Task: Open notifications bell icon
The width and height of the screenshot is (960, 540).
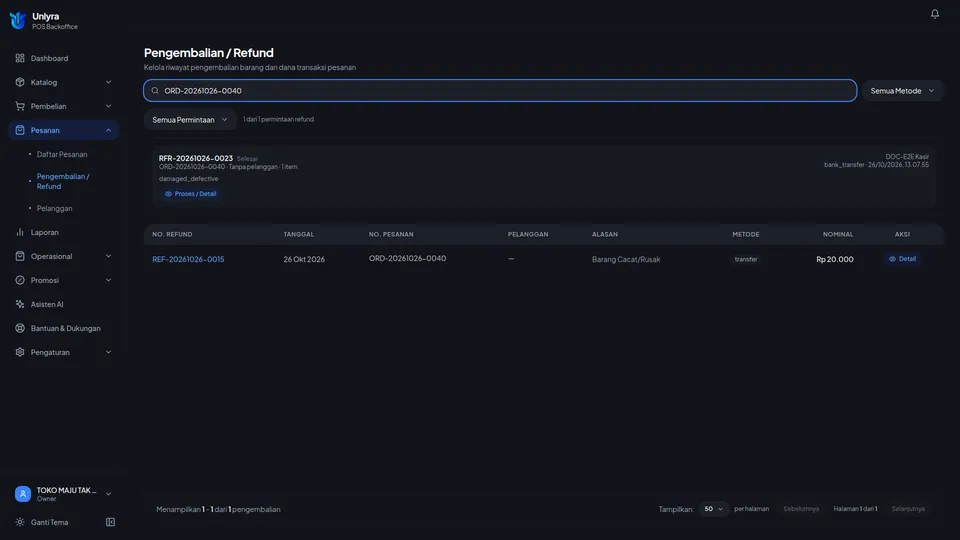Action: 934,13
